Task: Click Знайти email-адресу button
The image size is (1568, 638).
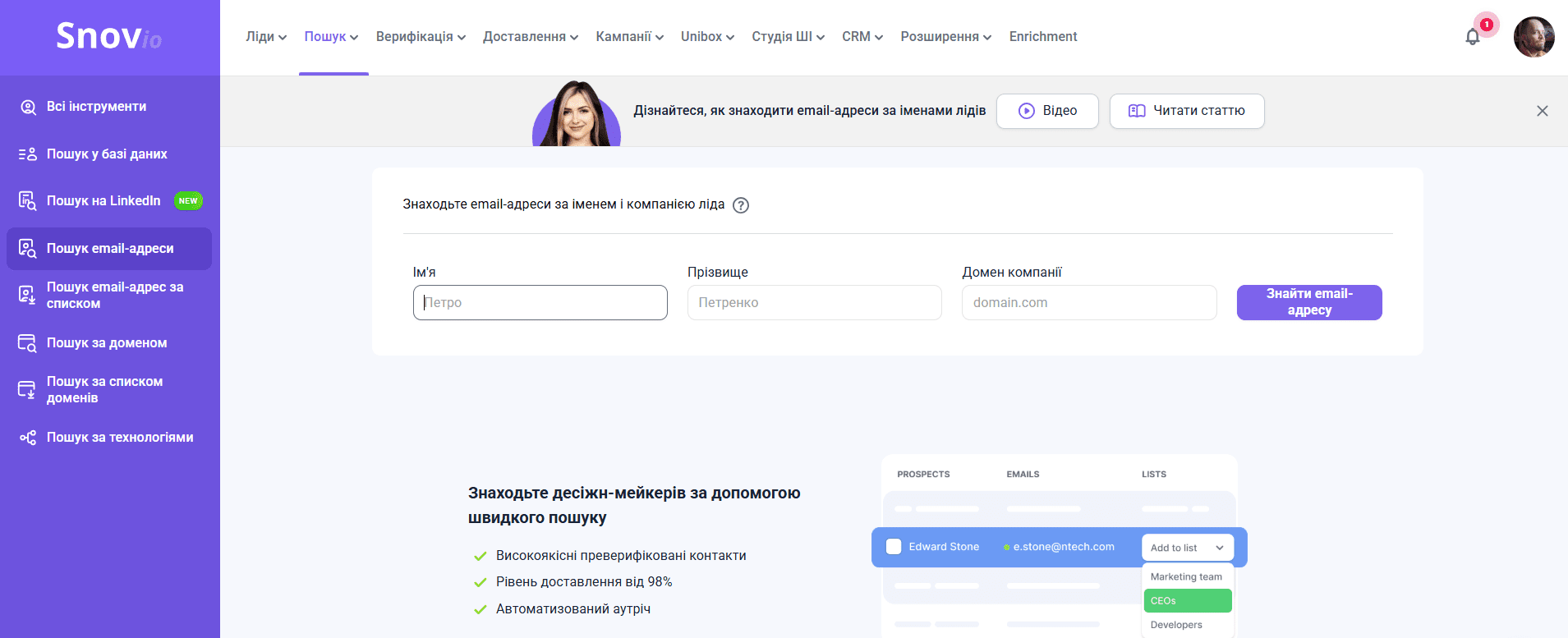Action: (1309, 302)
